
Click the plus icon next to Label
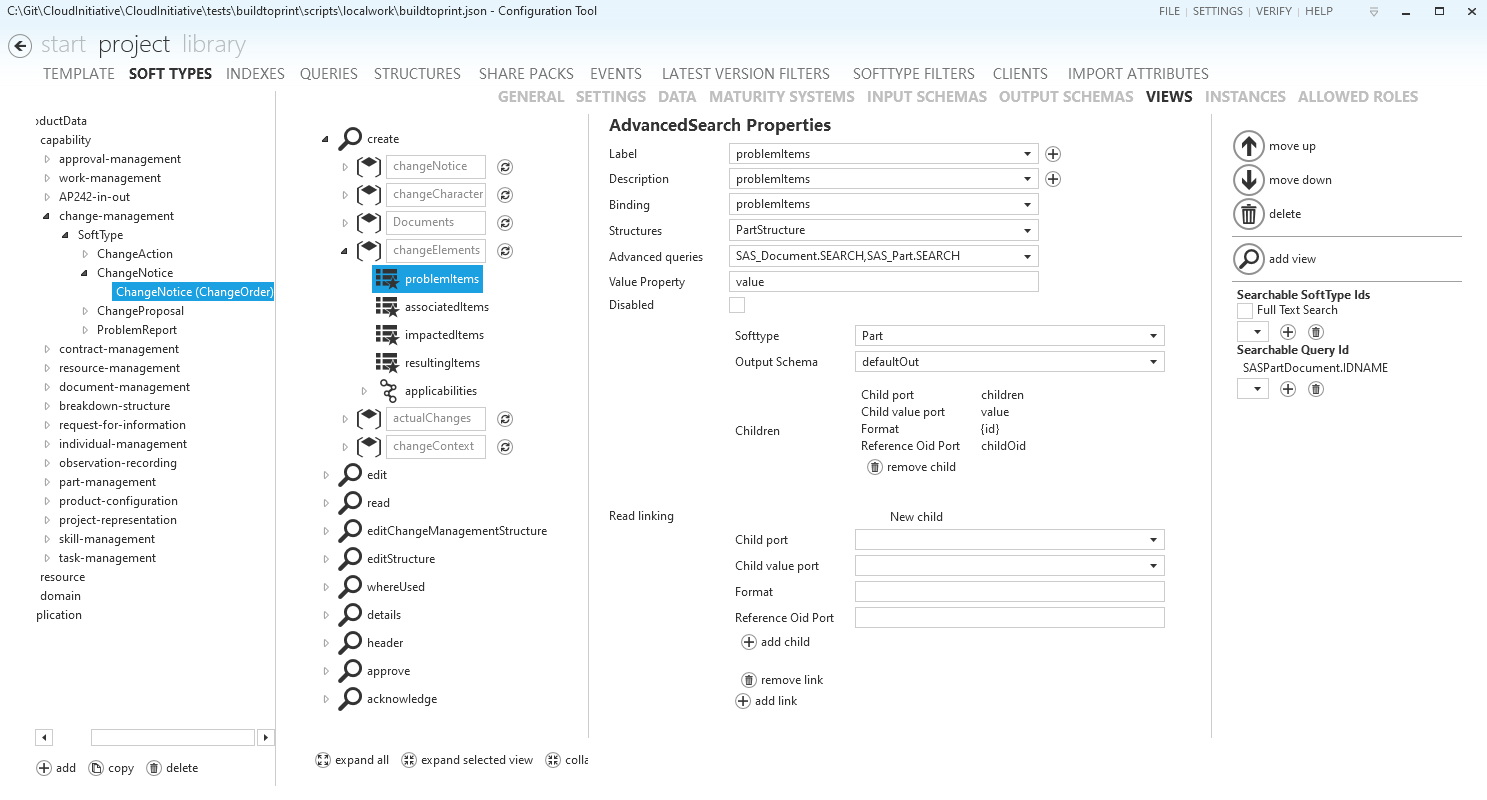[x=1051, y=153]
